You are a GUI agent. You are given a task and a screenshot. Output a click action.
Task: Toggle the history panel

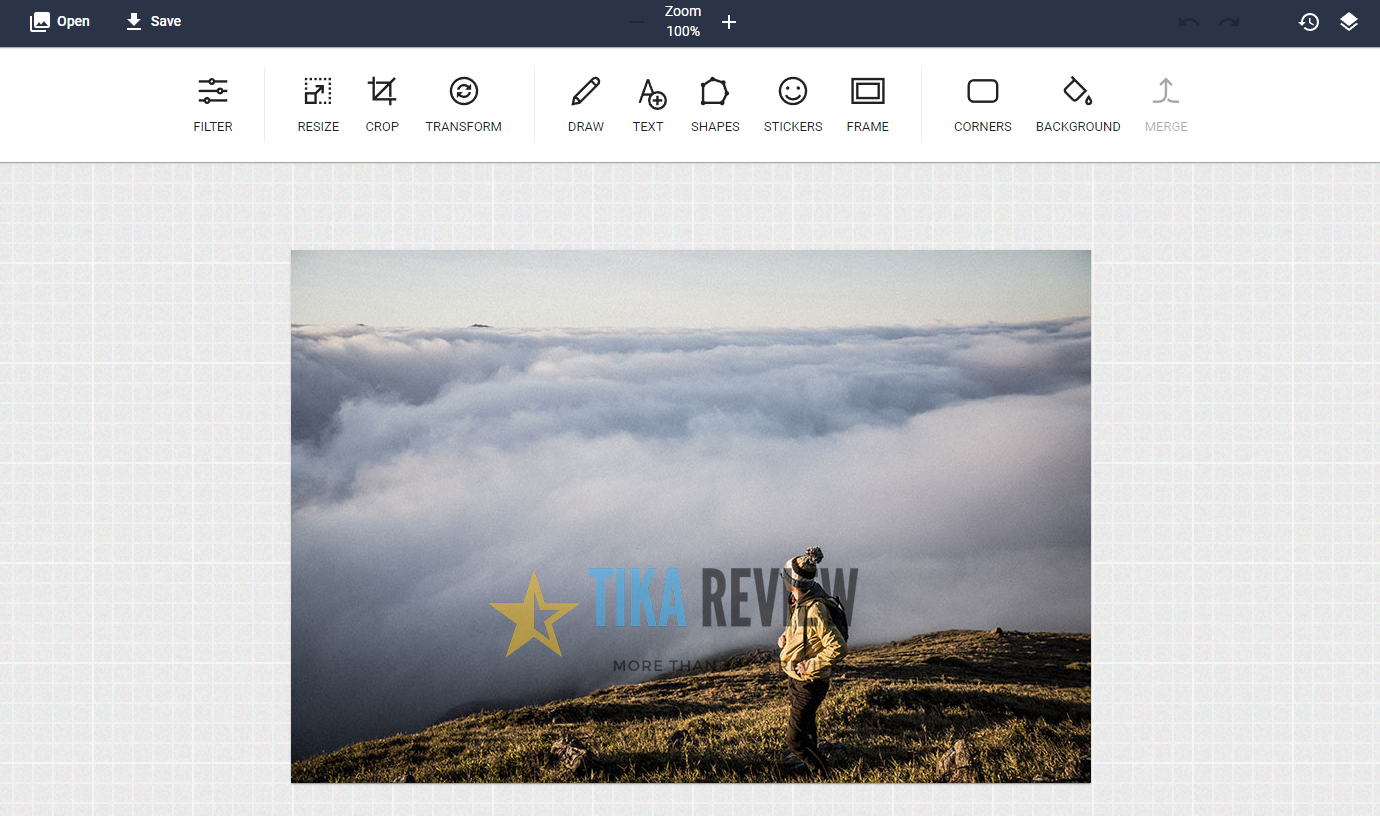tap(1309, 22)
